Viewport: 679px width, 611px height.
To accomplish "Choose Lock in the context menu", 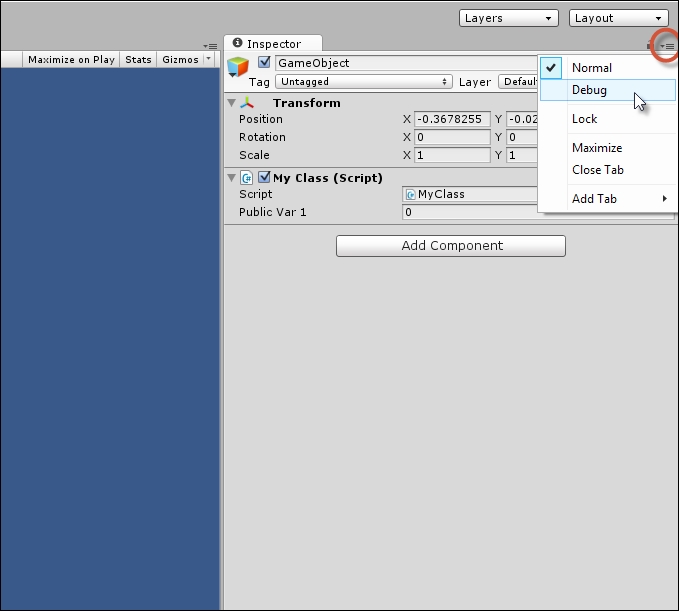I will coord(584,119).
